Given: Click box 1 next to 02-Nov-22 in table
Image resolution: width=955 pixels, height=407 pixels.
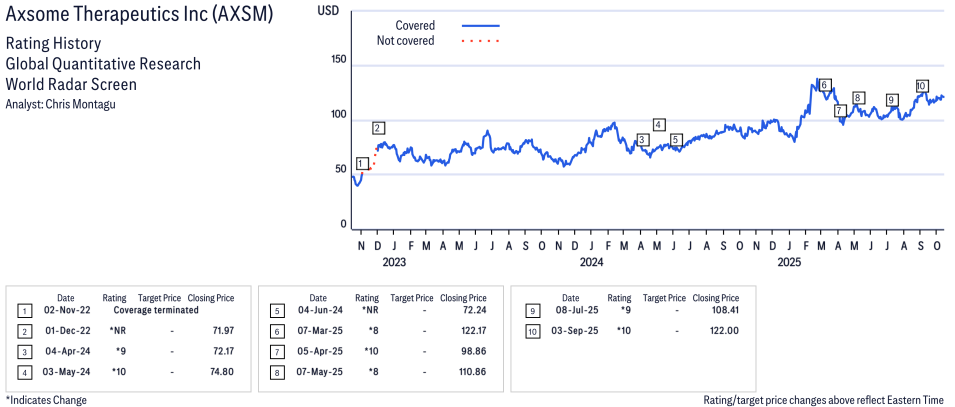Looking at the screenshot, I should 23,312.
